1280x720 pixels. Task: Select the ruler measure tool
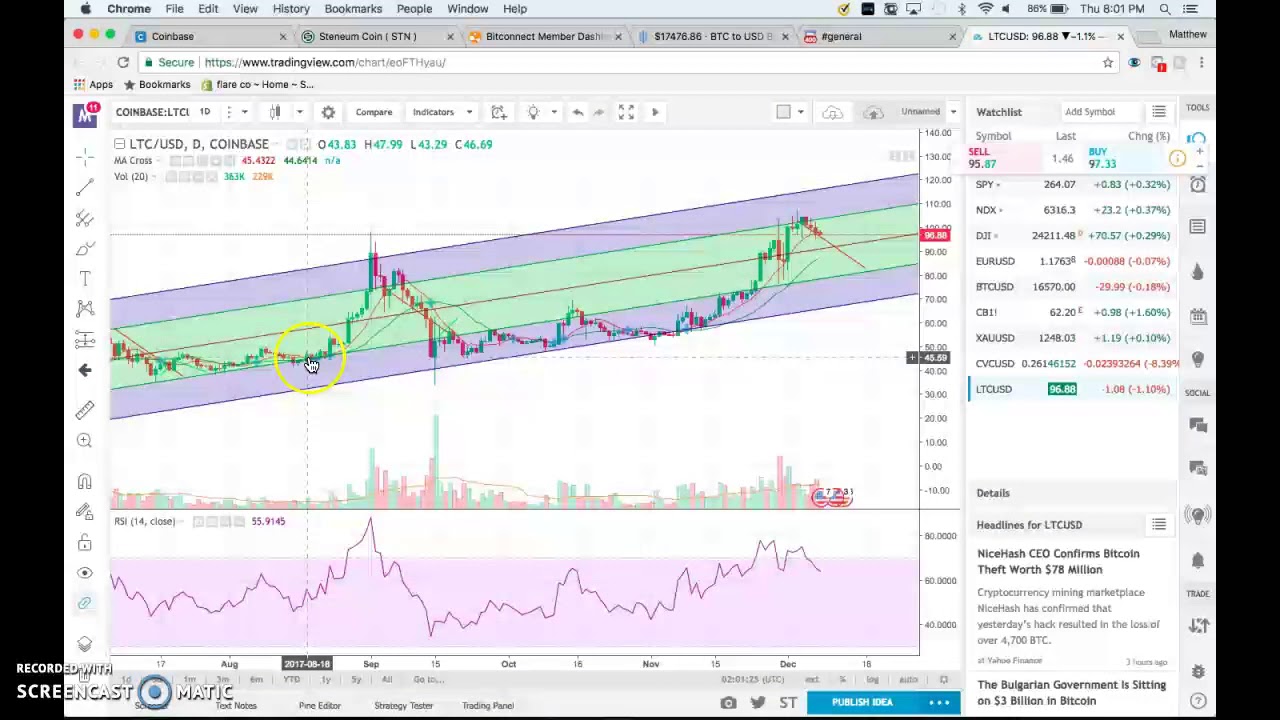[x=85, y=409]
